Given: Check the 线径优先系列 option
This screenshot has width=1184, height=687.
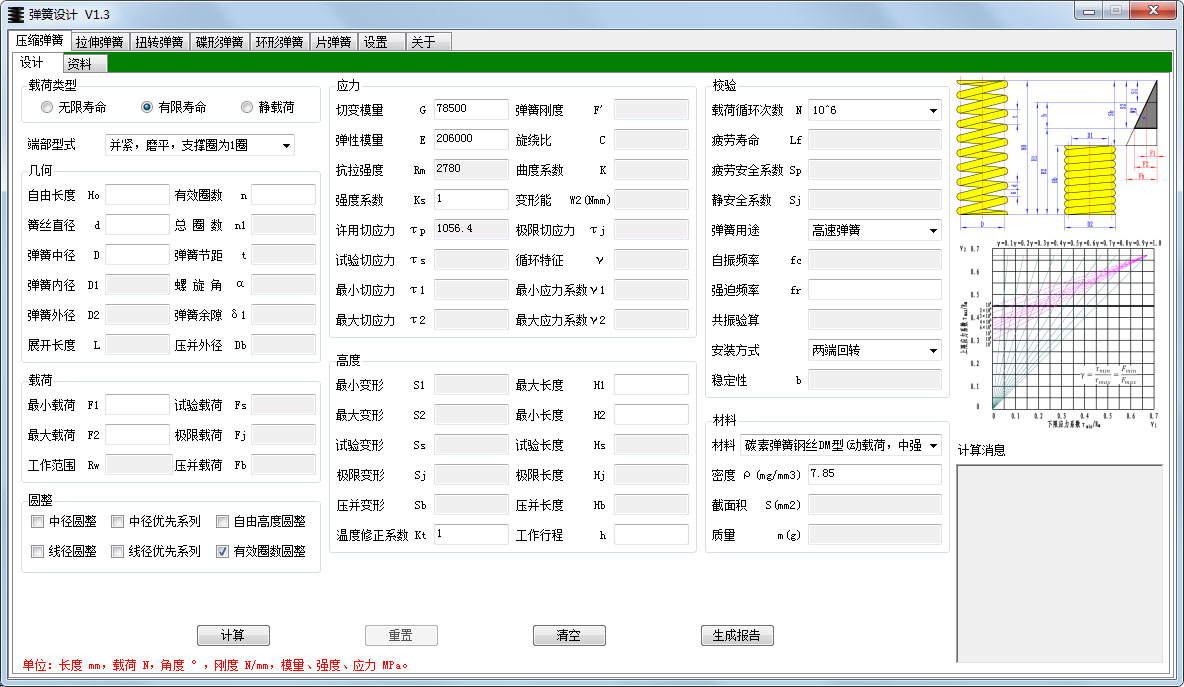Looking at the screenshot, I should [x=118, y=551].
